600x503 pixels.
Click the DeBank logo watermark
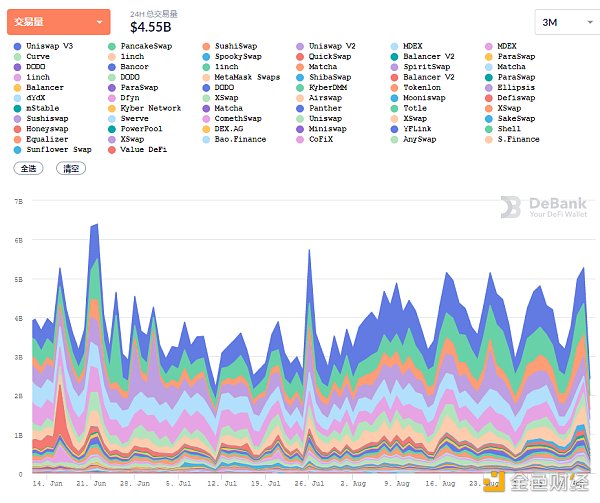[x=544, y=208]
